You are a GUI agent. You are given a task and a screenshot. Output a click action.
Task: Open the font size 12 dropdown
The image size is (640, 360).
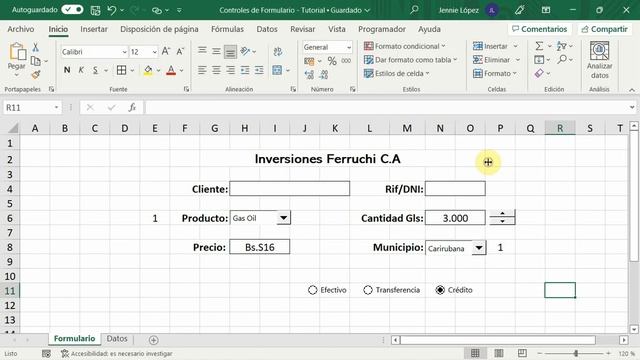tap(155, 52)
